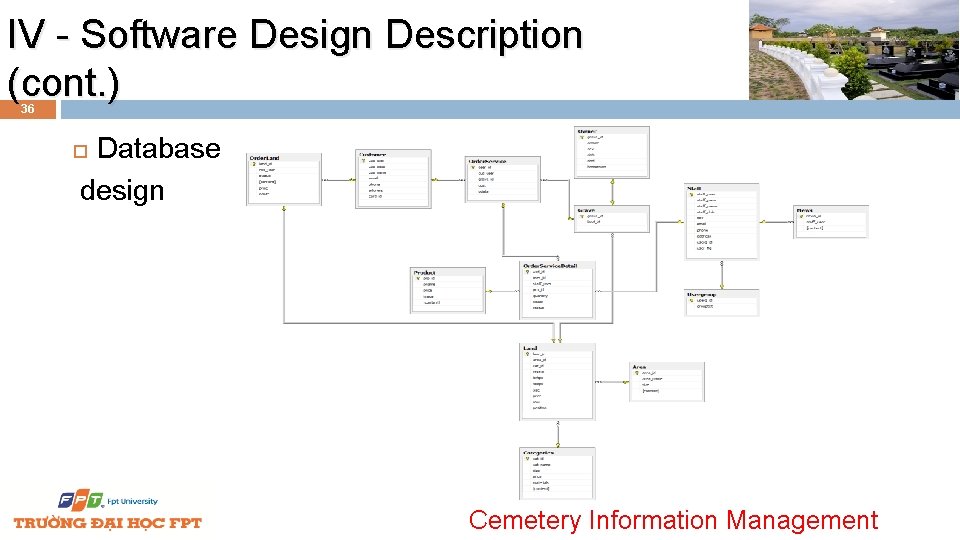Viewport: 960px width, 540px height.
Task: Select the Staff table box
Action: point(721,222)
